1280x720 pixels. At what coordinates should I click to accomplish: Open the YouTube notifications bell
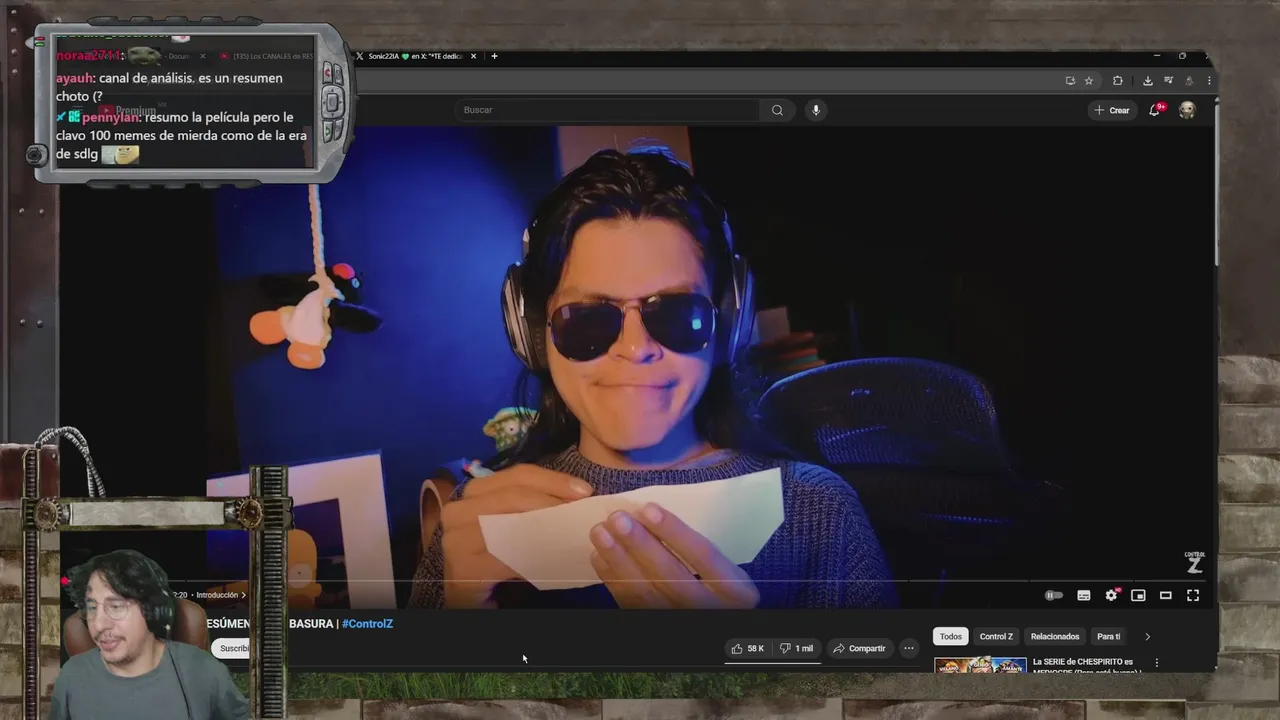(x=1154, y=110)
